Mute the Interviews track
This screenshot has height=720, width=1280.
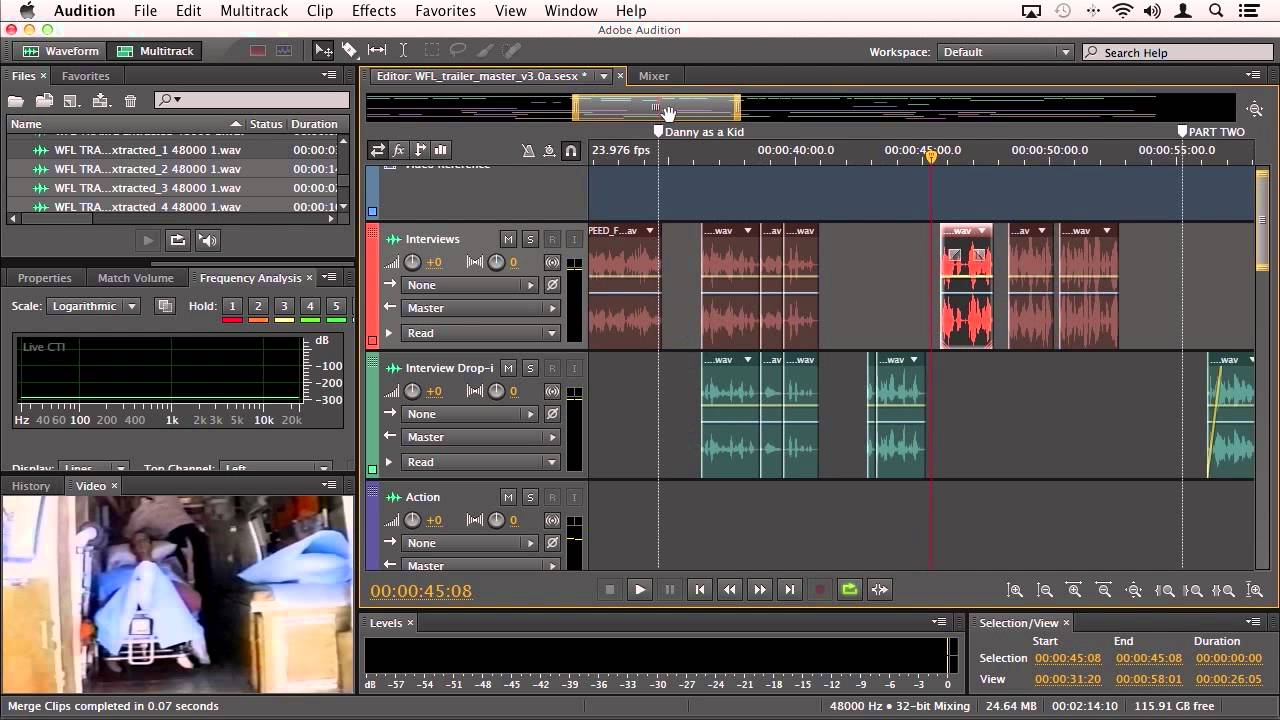508,239
